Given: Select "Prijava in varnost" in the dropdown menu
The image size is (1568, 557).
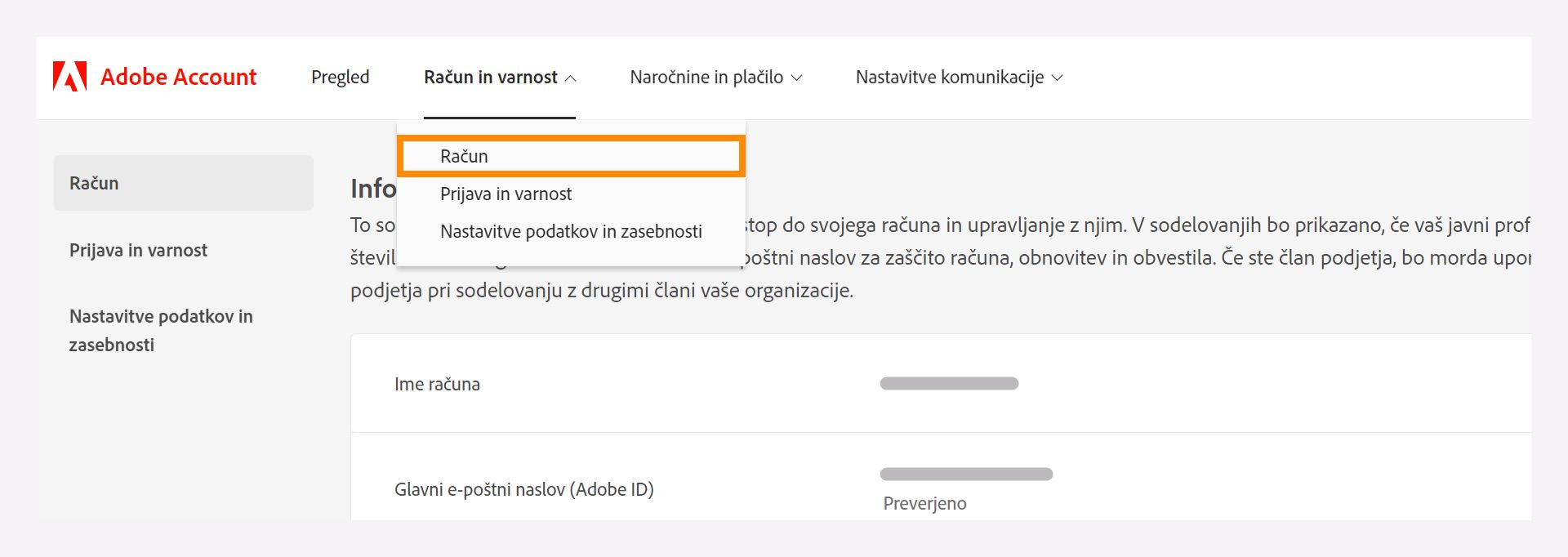Looking at the screenshot, I should (505, 194).
